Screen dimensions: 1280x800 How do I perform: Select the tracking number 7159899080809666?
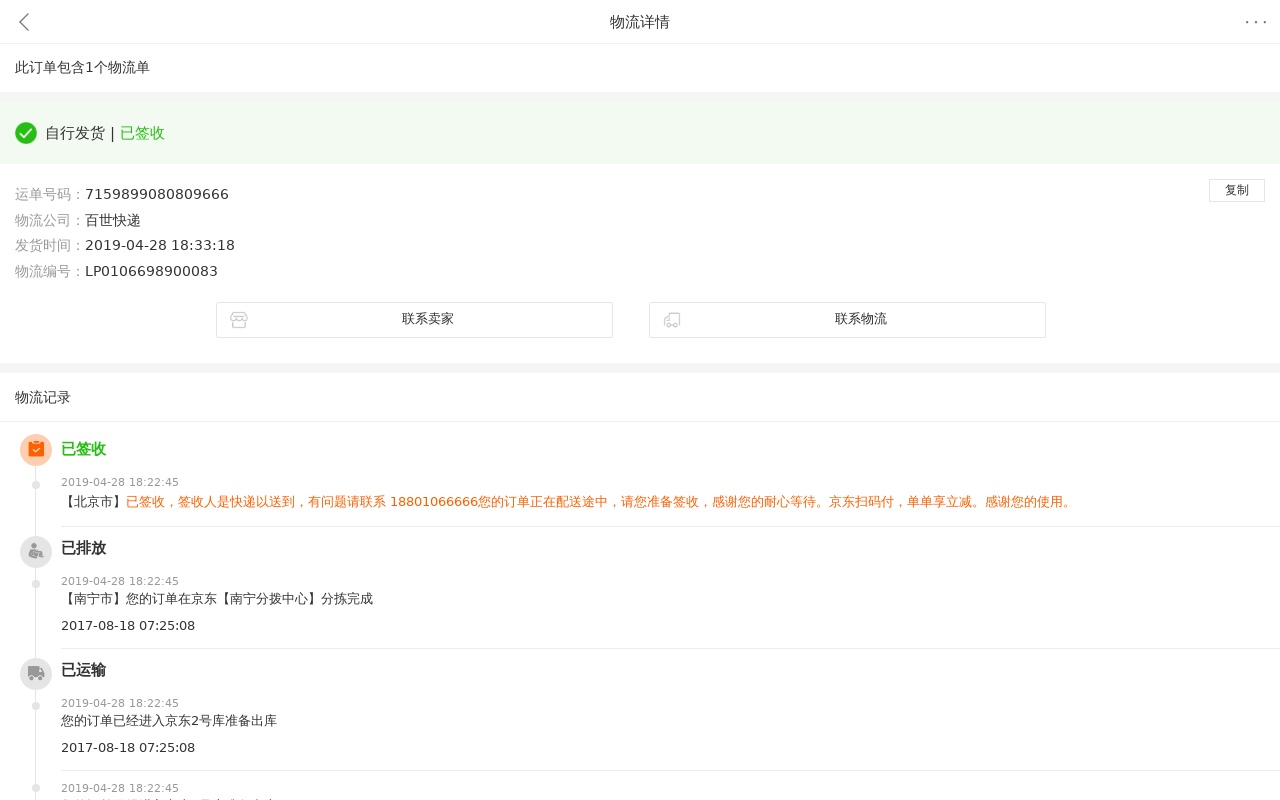(157, 194)
